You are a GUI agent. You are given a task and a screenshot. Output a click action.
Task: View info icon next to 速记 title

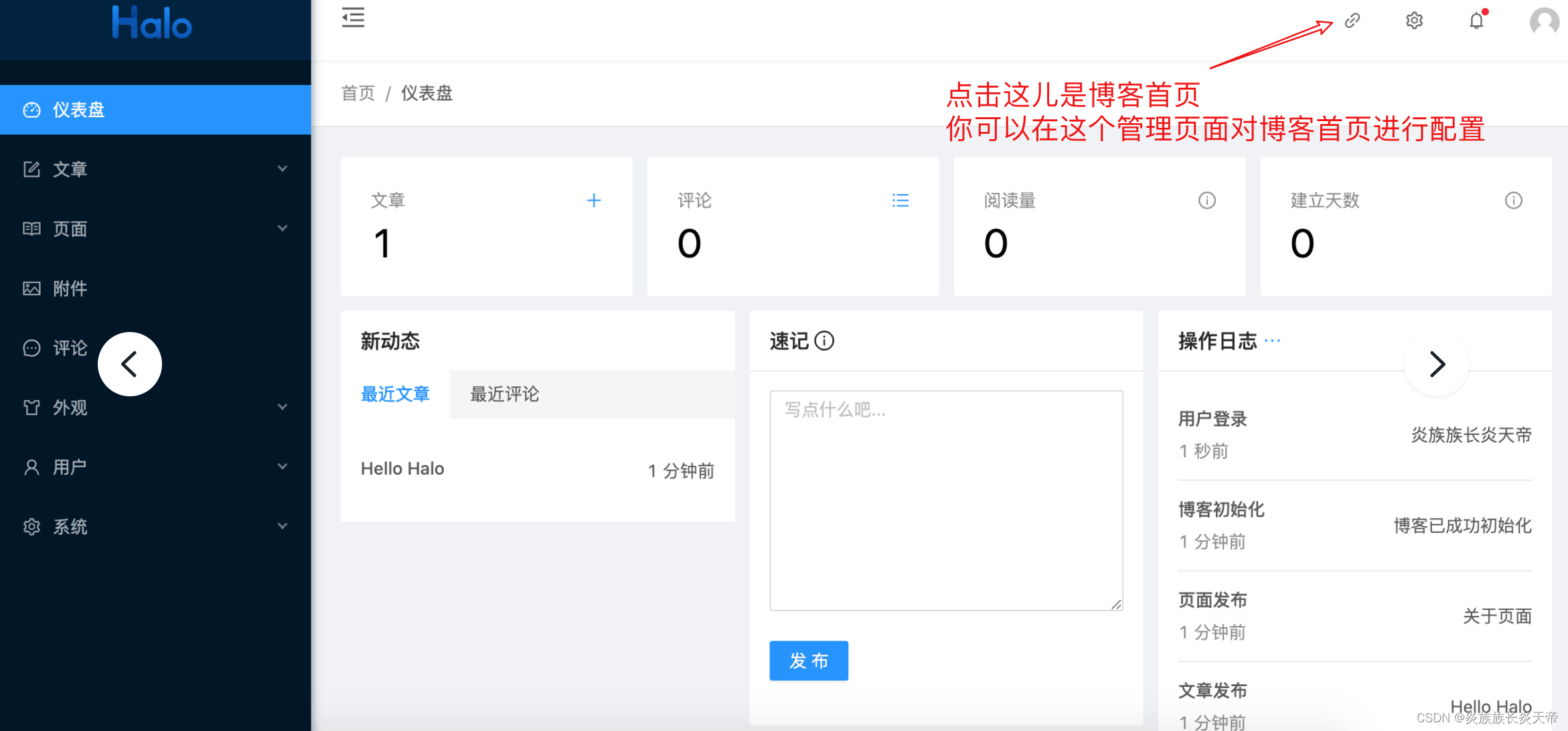825,341
